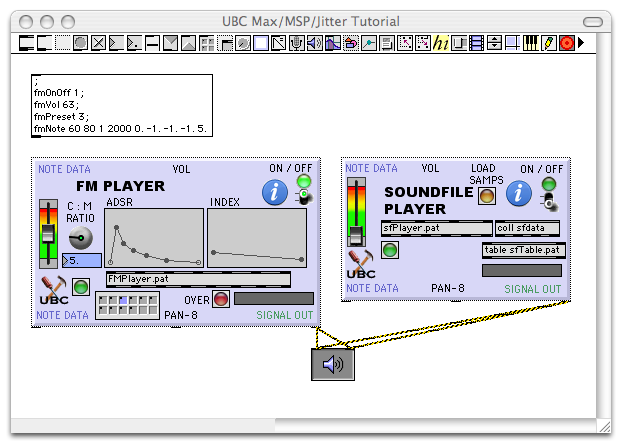The image size is (621, 443).
Task: Select the filter graph curve tool
Action: click(x=333, y=43)
